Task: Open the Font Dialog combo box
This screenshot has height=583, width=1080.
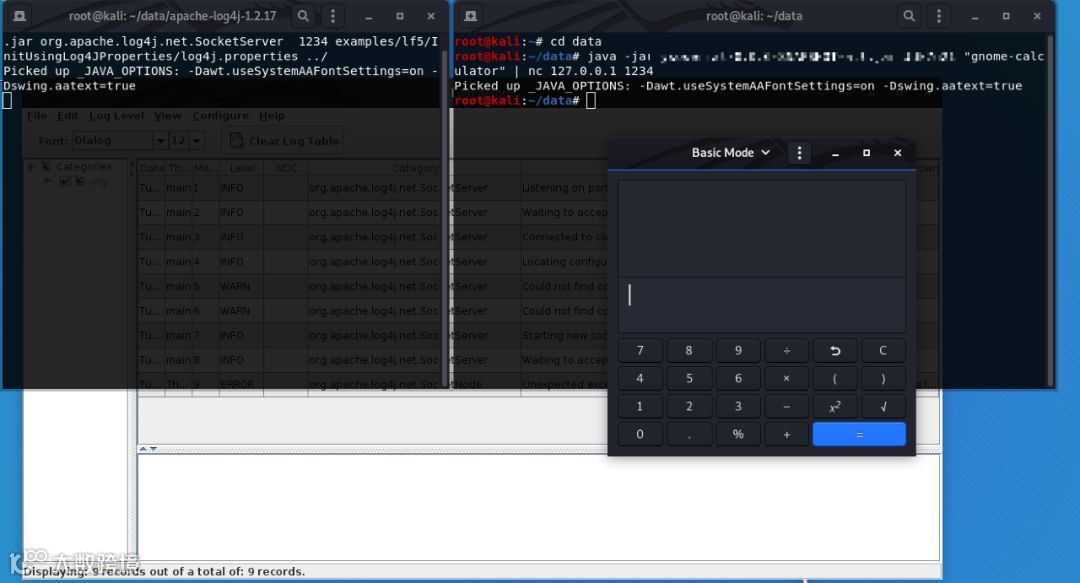Action: 118,141
